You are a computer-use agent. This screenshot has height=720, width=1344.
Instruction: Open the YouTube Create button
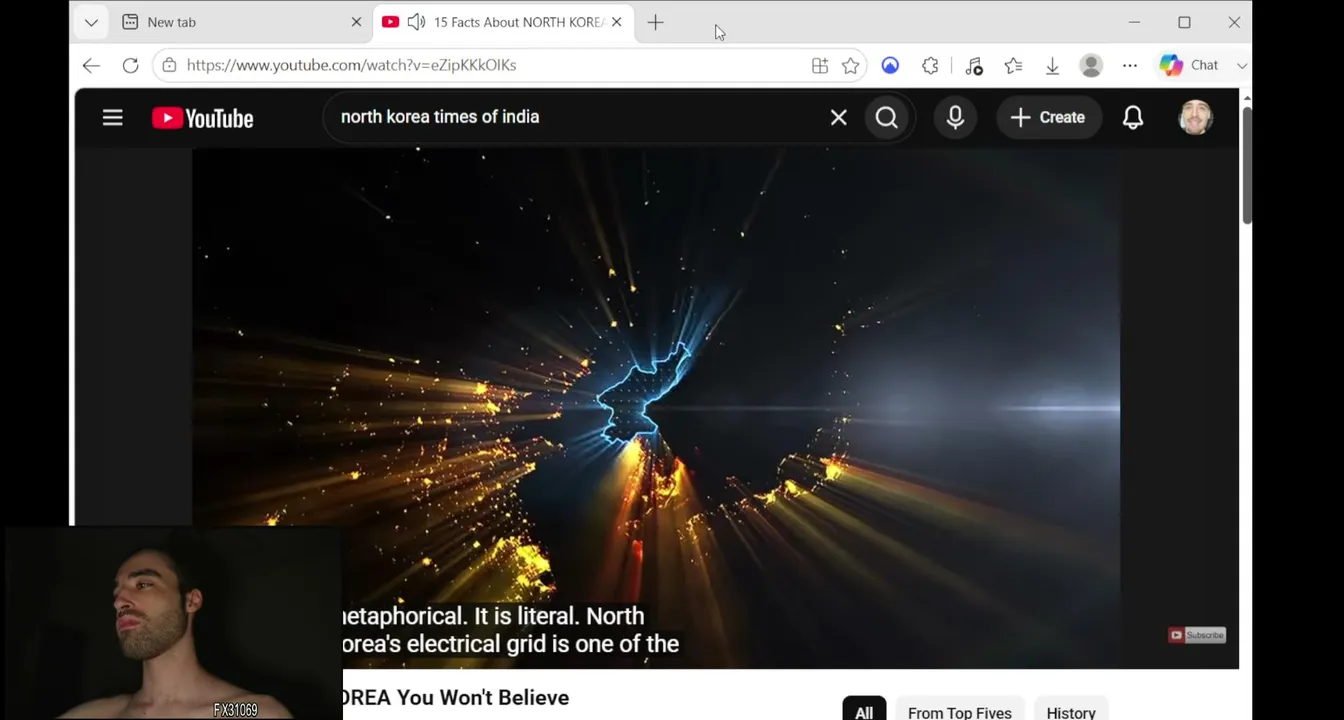1048,118
